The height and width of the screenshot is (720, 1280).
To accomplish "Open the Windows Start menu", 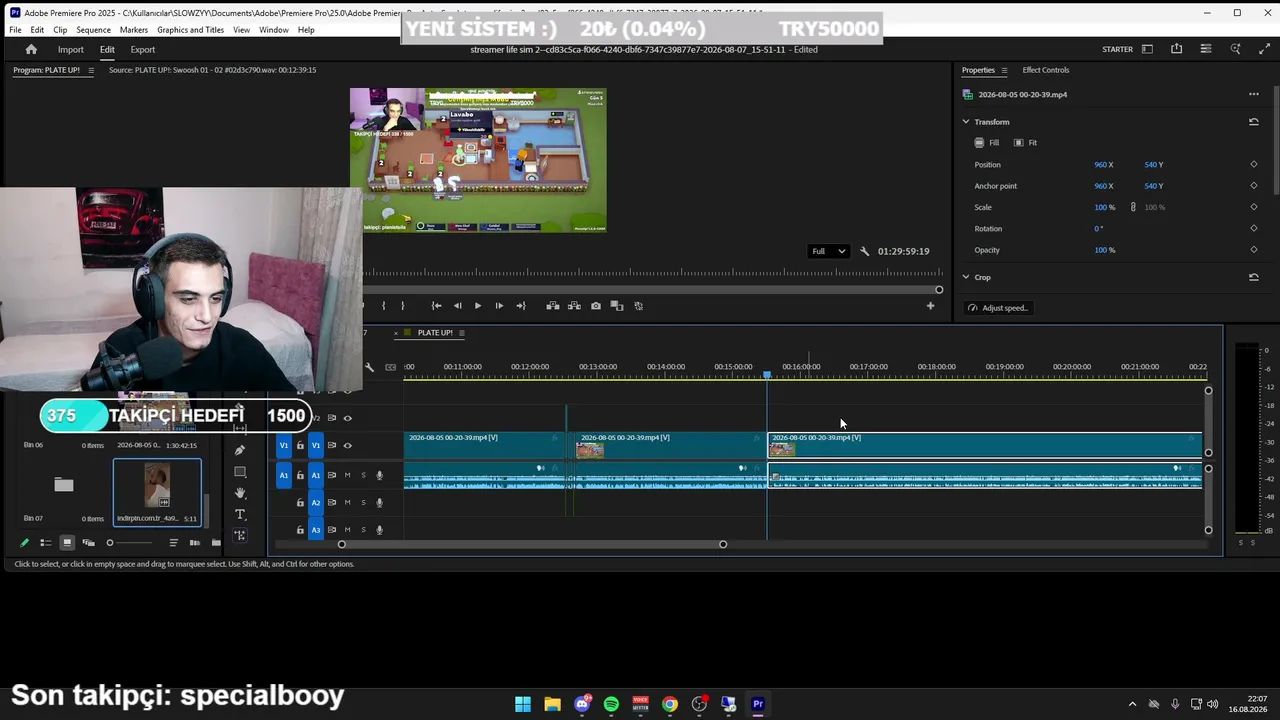I will (523, 704).
